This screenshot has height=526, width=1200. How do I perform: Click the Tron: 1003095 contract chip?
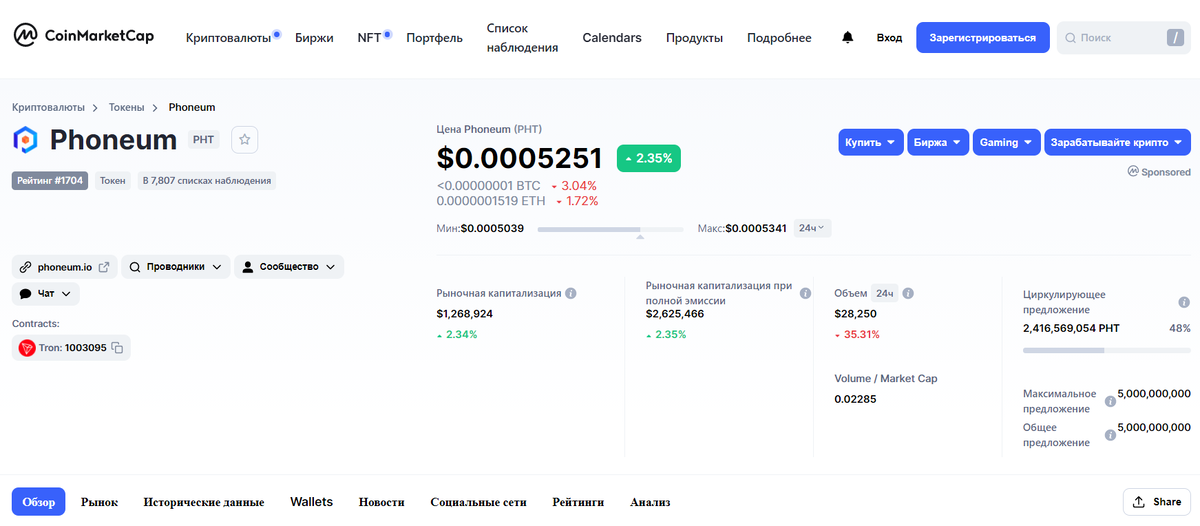[x=71, y=348]
